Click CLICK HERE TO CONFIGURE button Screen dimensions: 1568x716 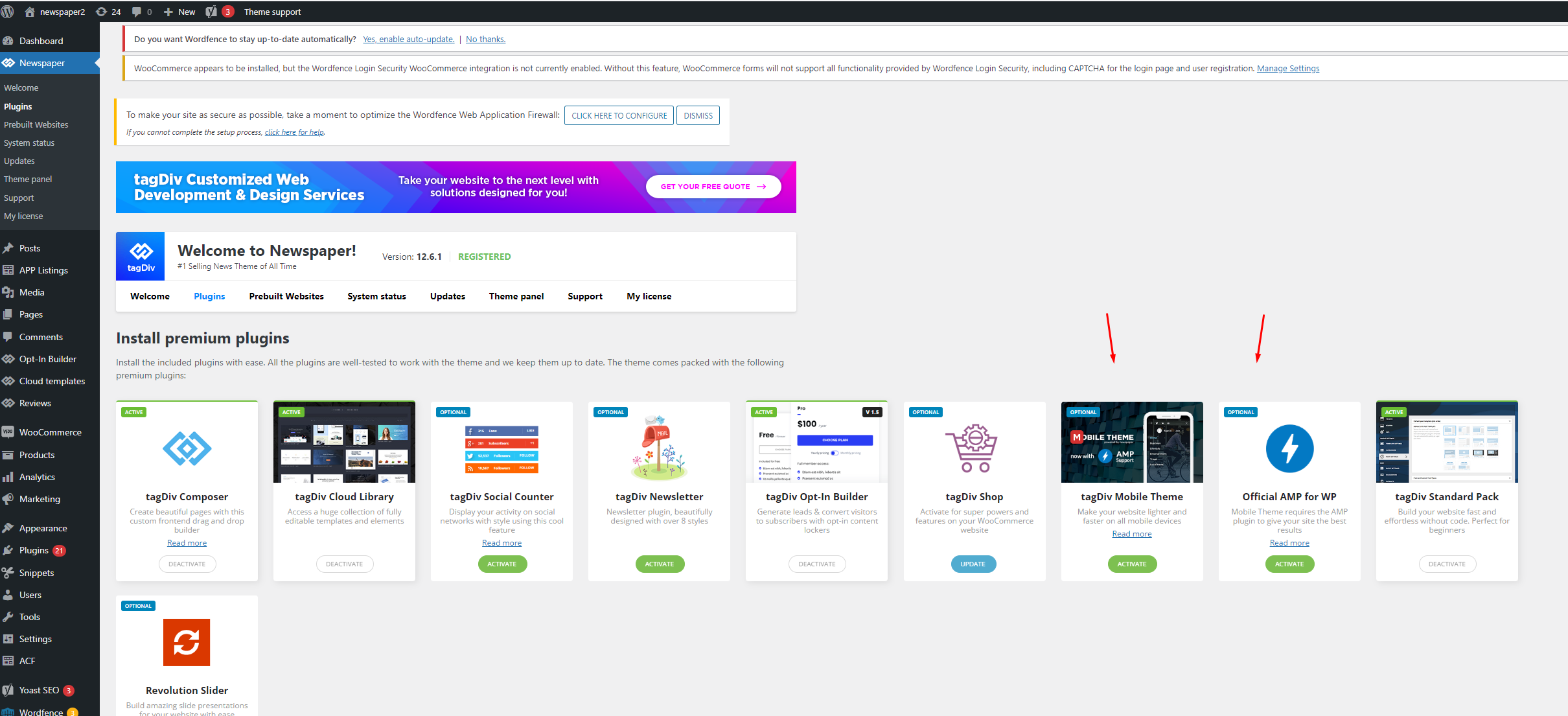click(619, 115)
